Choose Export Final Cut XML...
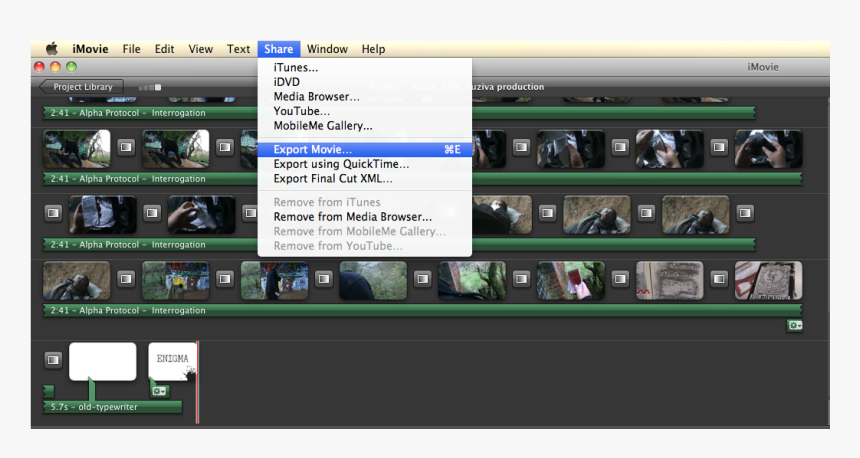Image resolution: width=860 pixels, height=458 pixels. coord(365,178)
